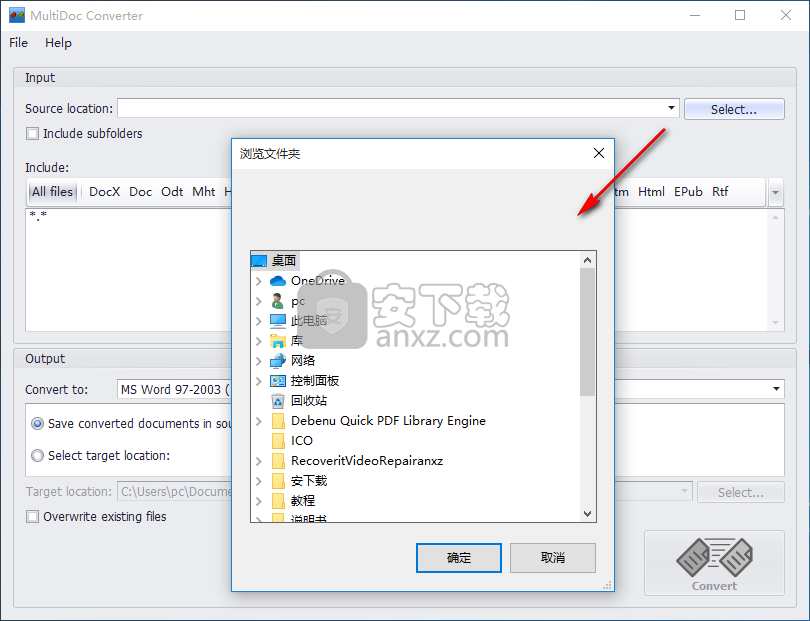Close the 浏览文件夹 dialog
Viewport: 810px width, 621px height.
click(599, 153)
